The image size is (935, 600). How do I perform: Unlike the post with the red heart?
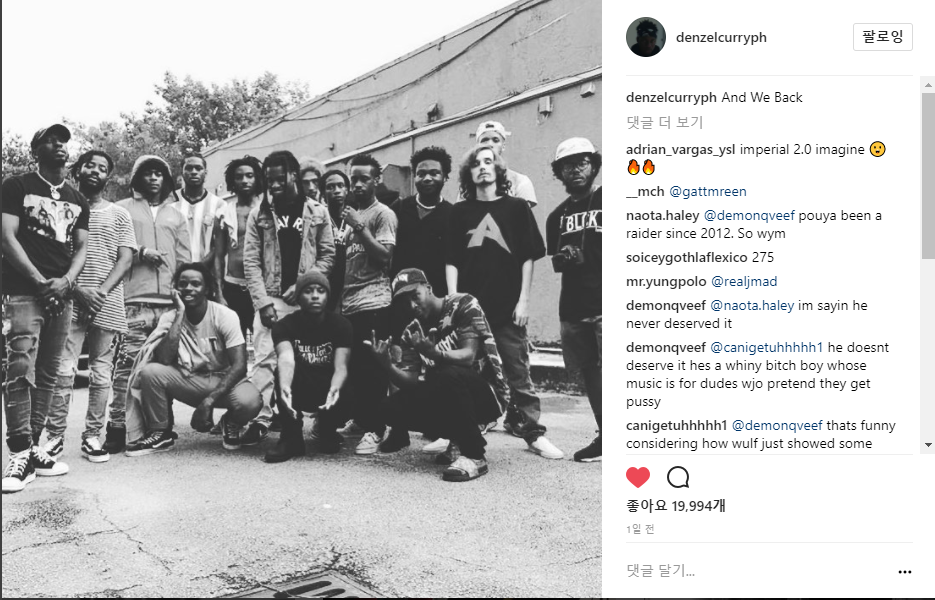pyautogui.click(x=637, y=477)
